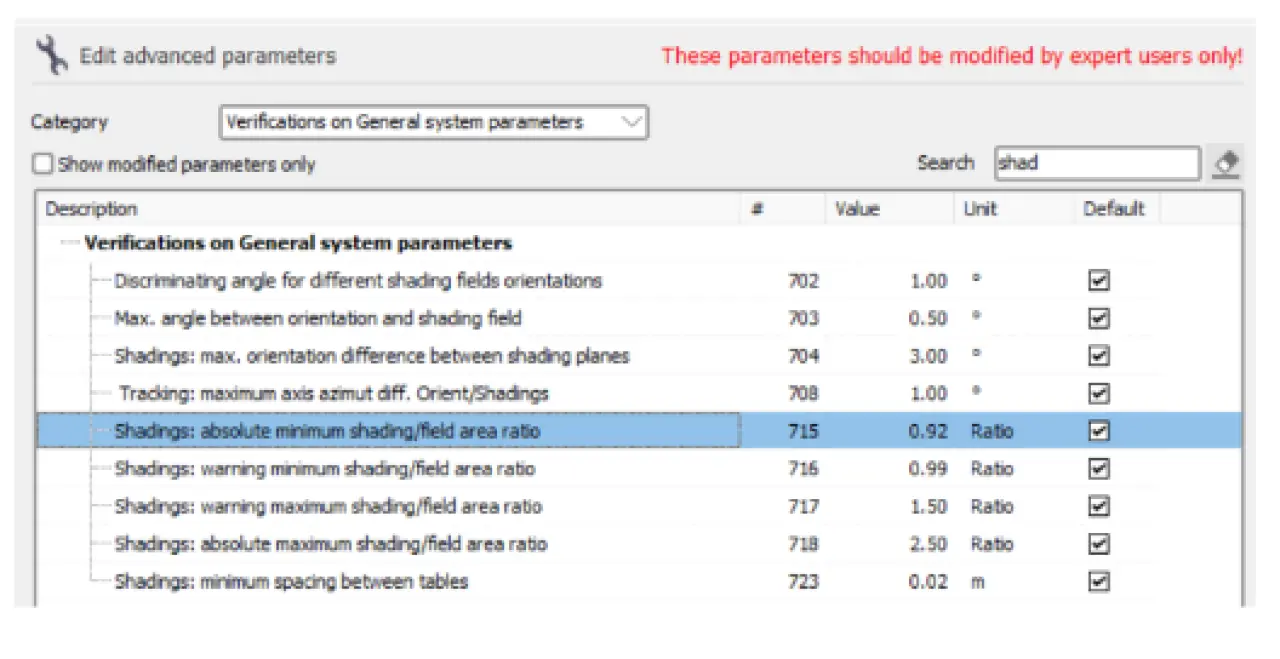Screen dimensions: 1280x659
Task: Click the Unit column header
Action: (979, 209)
